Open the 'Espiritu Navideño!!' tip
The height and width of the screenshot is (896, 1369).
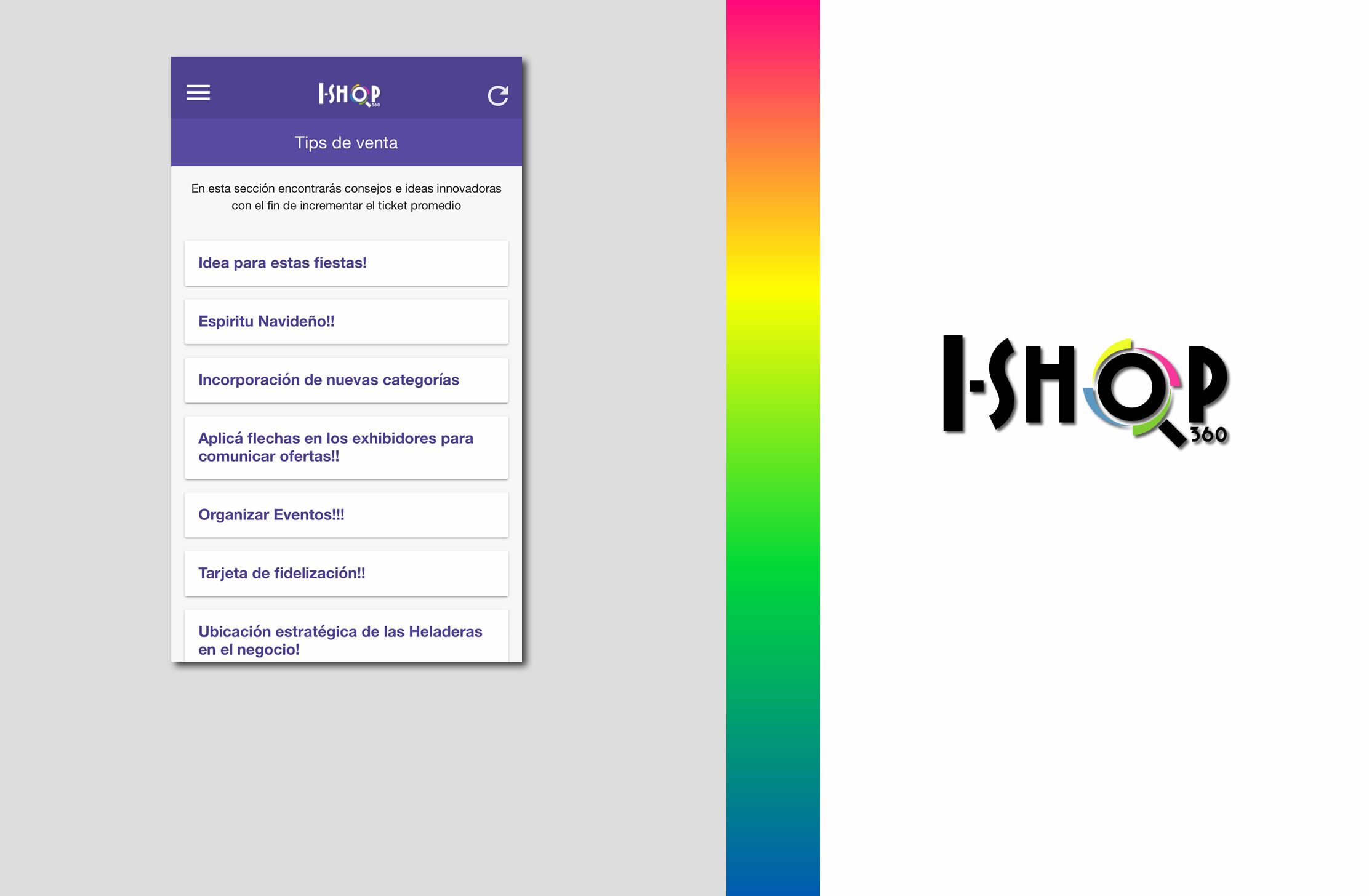point(346,321)
